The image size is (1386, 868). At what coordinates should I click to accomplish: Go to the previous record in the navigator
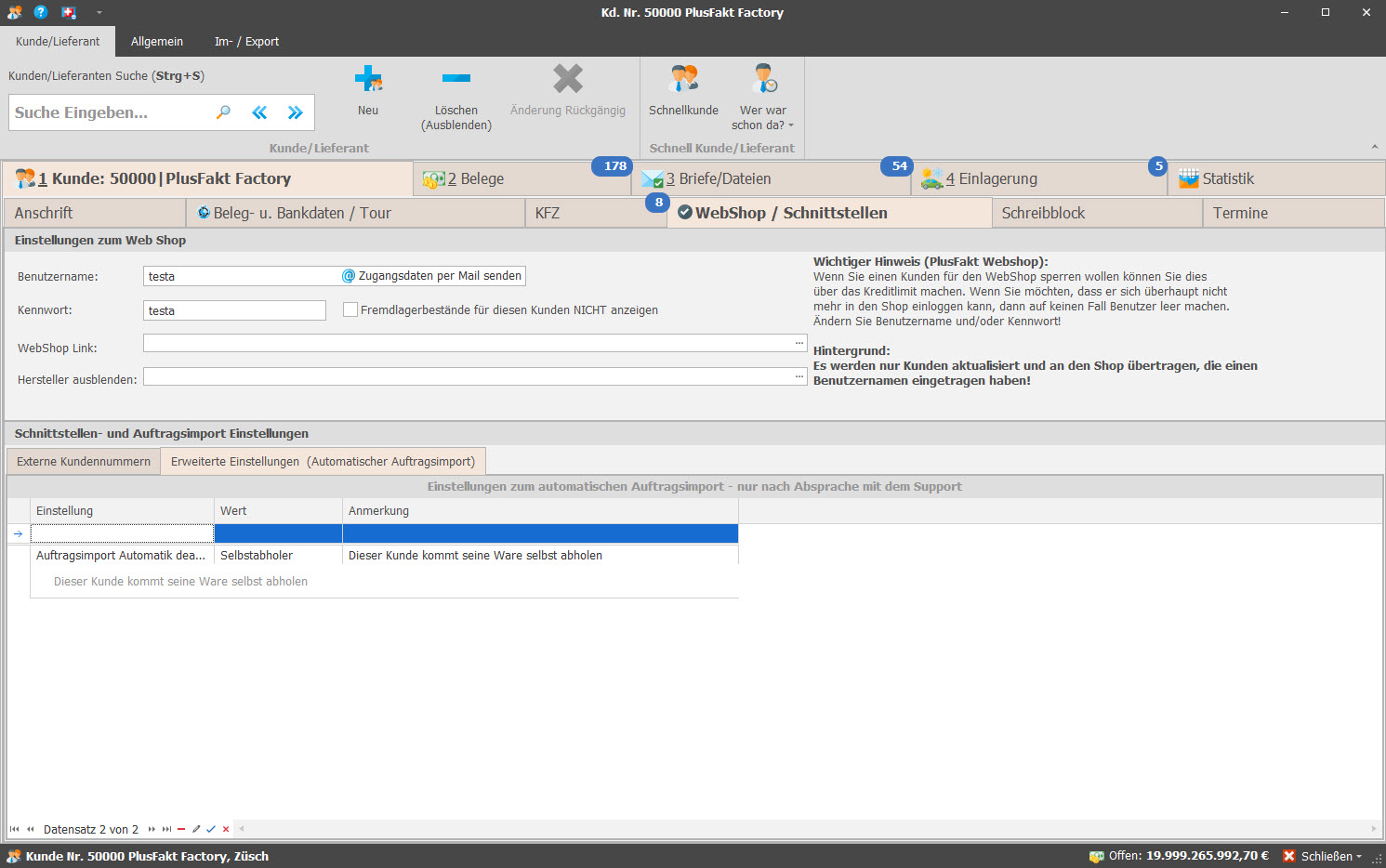click(31, 829)
